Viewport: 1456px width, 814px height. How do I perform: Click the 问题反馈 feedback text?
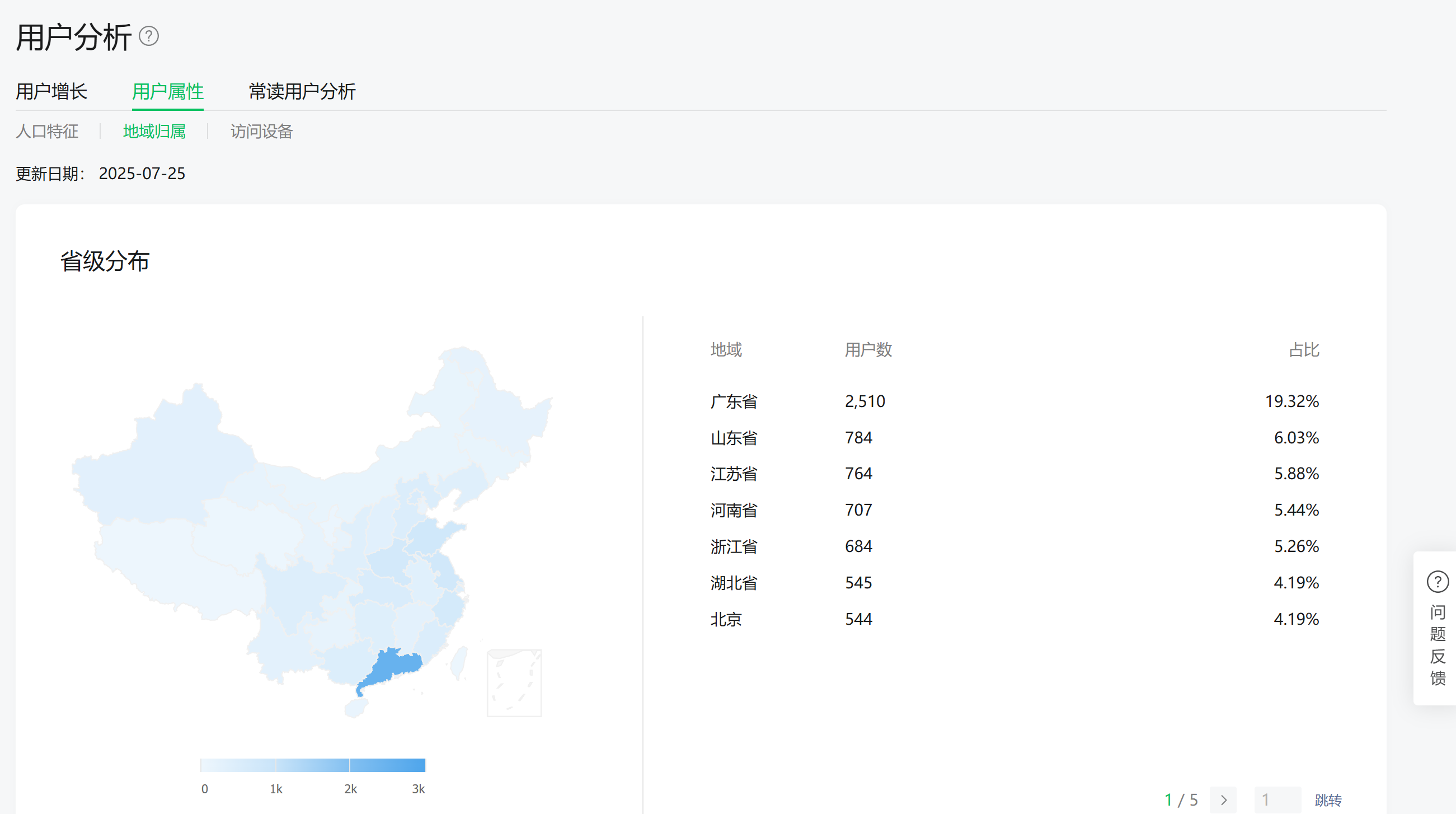pos(1438,645)
